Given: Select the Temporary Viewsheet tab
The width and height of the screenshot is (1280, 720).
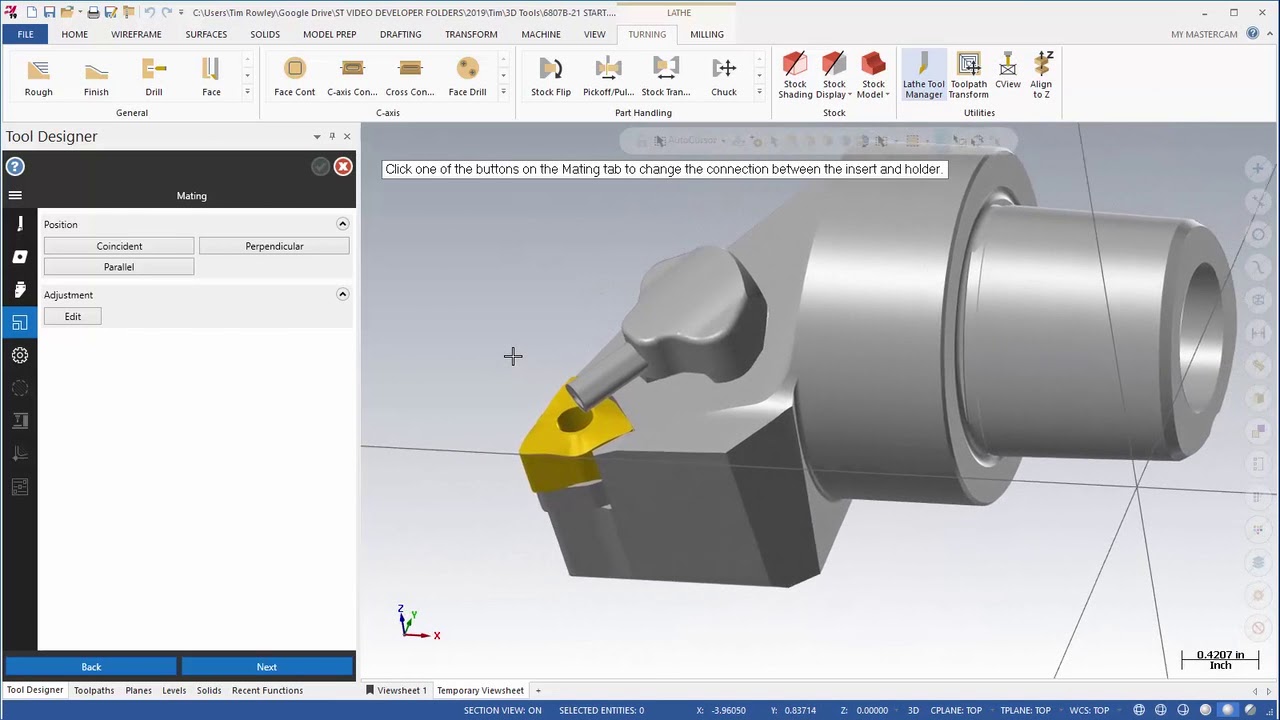Looking at the screenshot, I should (x=480, y=690).
